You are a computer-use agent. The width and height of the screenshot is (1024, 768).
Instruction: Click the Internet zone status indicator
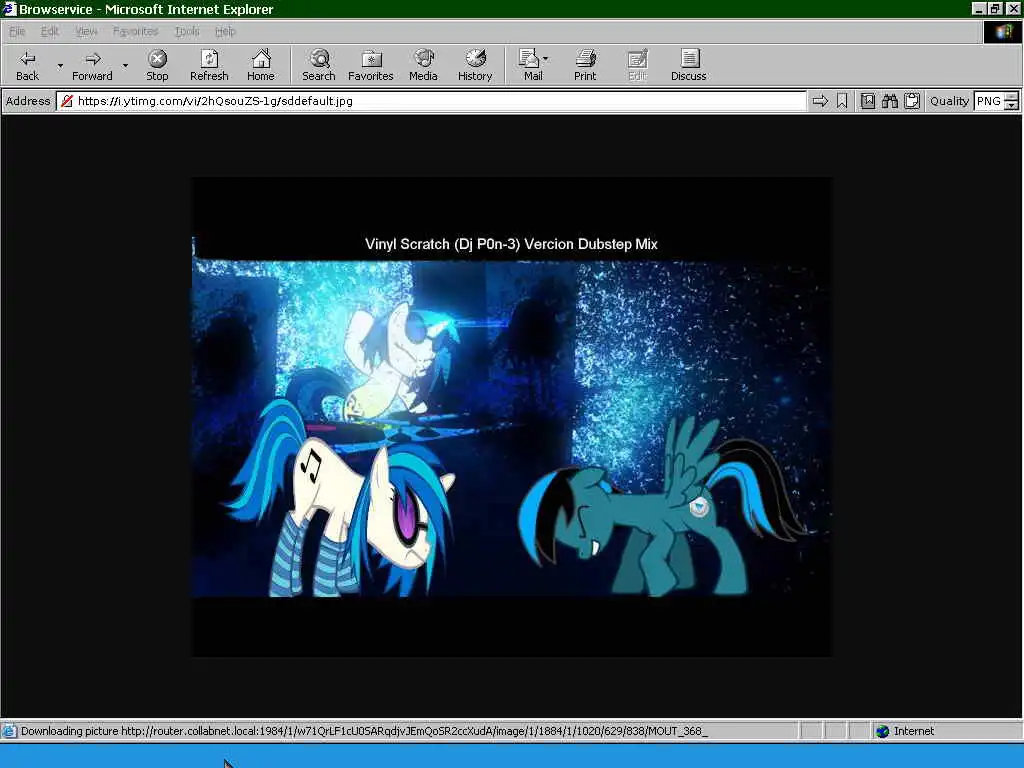(905, 731)
